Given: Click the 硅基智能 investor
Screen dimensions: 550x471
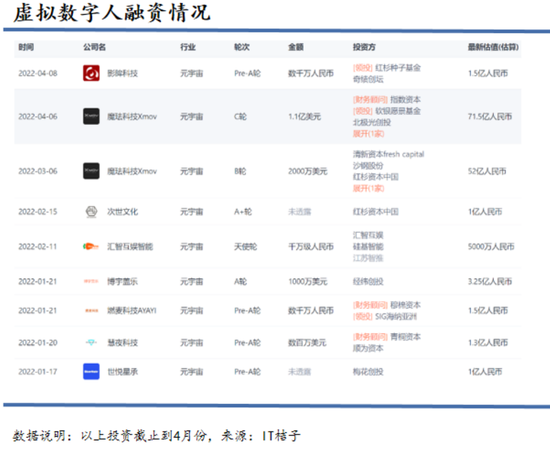Looking at the screenshot, I should 368,247.
